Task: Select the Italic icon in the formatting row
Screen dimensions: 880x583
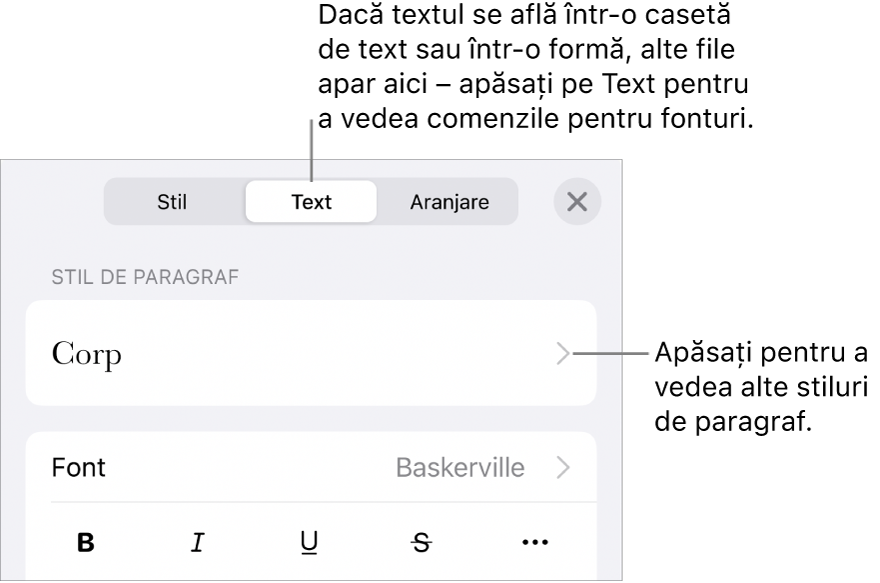Action: pos(198,545)
